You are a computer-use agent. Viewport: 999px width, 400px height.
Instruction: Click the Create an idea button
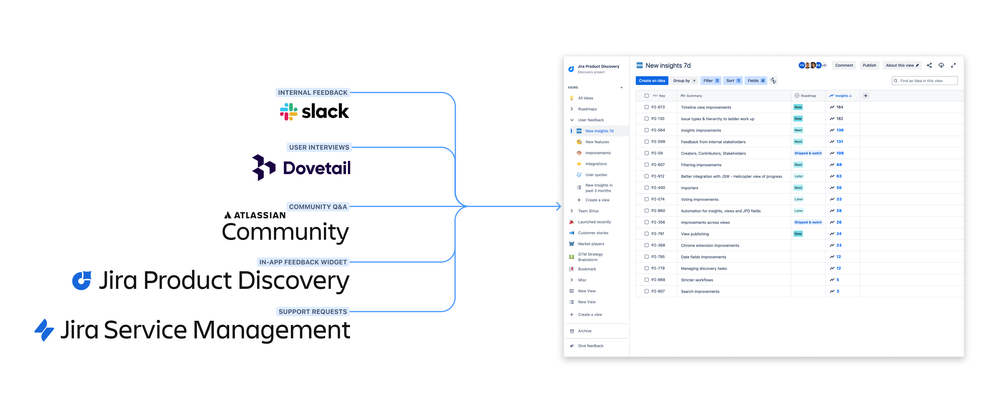click(652, 81)
